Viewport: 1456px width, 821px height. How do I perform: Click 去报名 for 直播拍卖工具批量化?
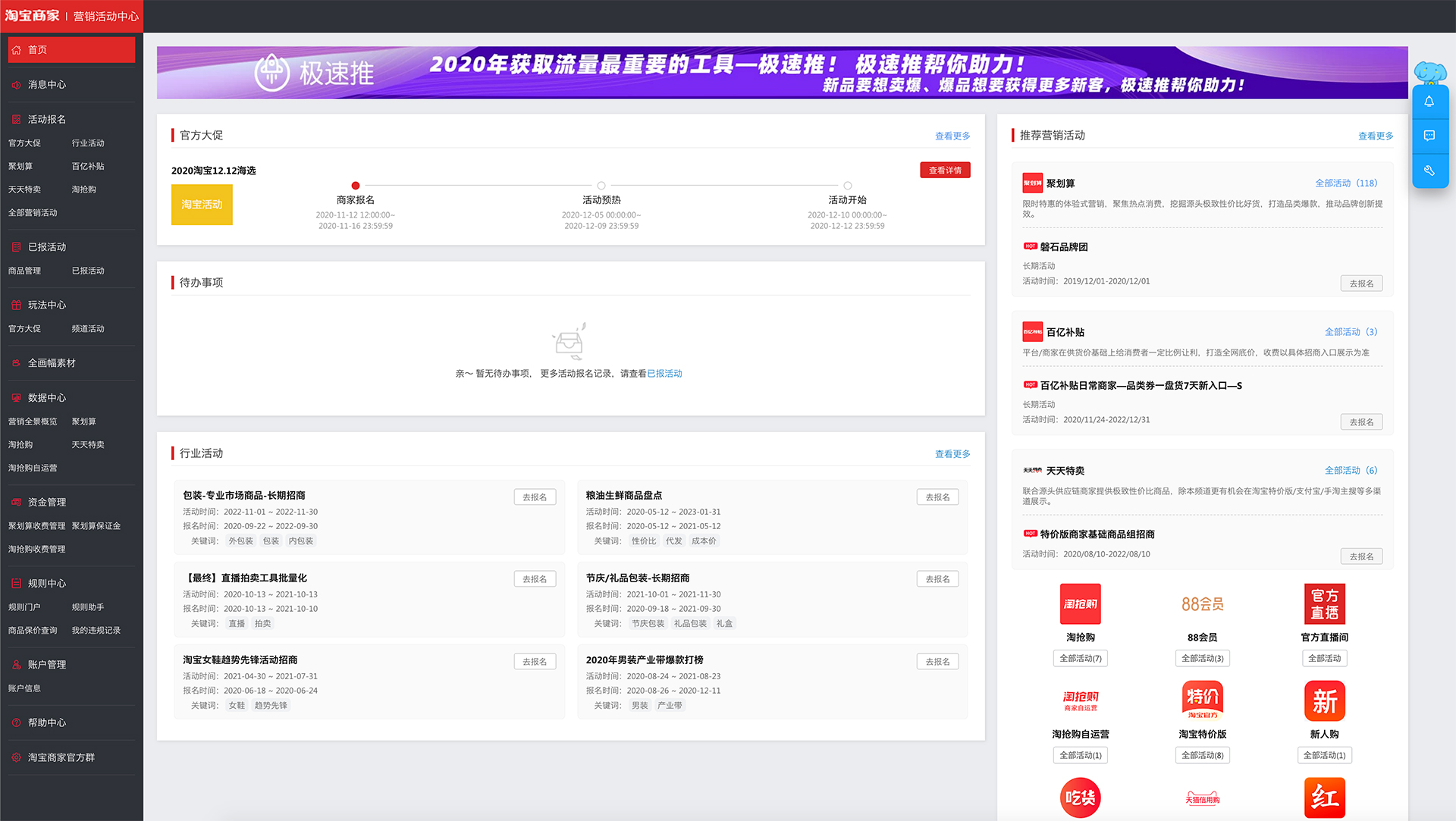[535, 579]
